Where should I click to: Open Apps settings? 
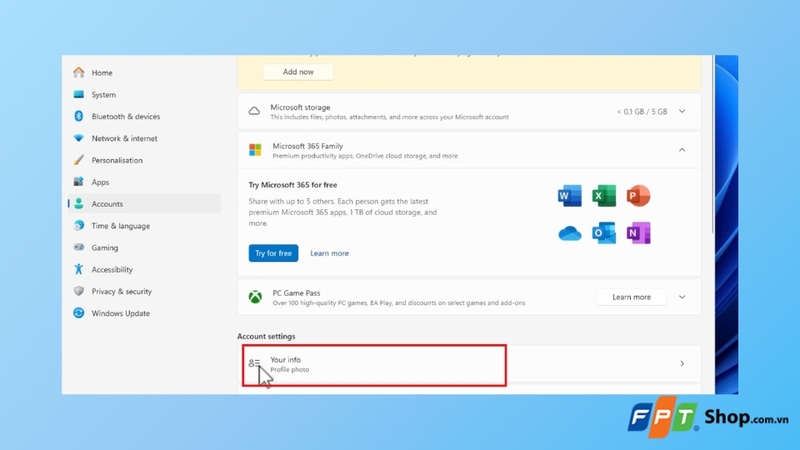coord(144,182)
